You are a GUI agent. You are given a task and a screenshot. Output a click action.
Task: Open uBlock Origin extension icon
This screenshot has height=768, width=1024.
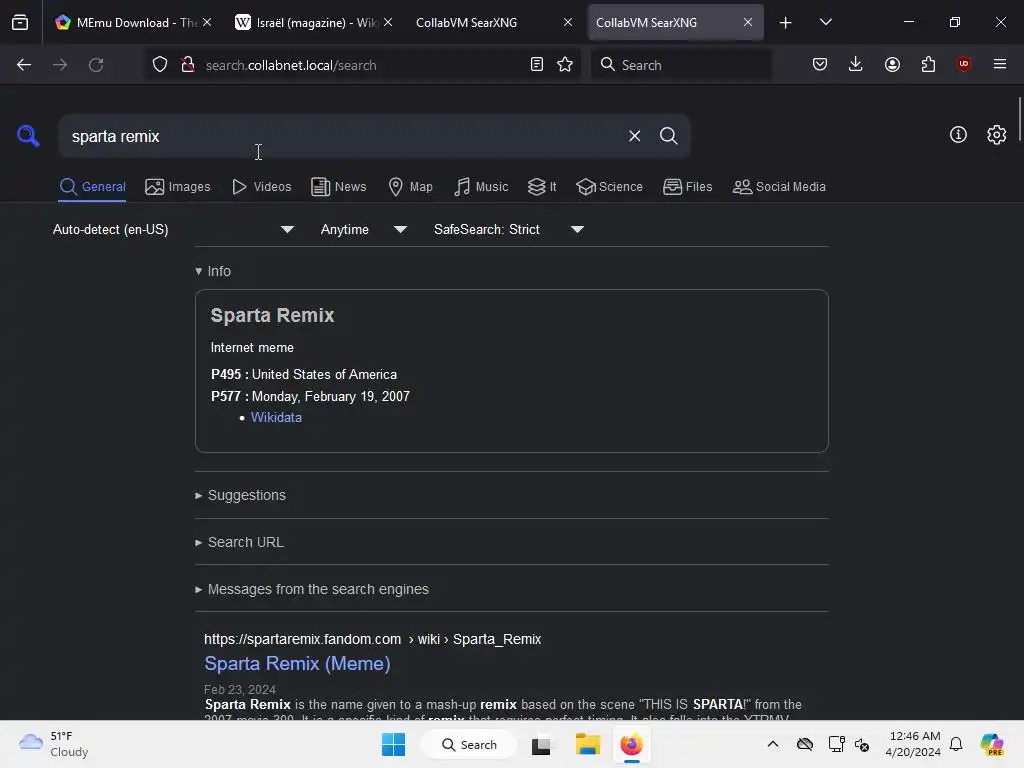[964, 64]
